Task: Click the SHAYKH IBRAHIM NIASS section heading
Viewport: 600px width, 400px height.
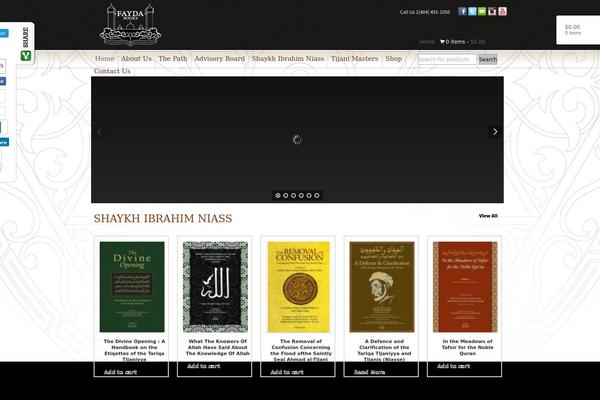Action: 163,218
